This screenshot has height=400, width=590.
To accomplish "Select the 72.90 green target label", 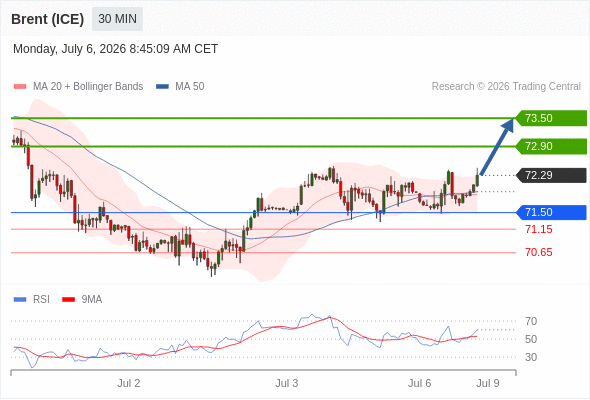I will (x=551, y=146).
